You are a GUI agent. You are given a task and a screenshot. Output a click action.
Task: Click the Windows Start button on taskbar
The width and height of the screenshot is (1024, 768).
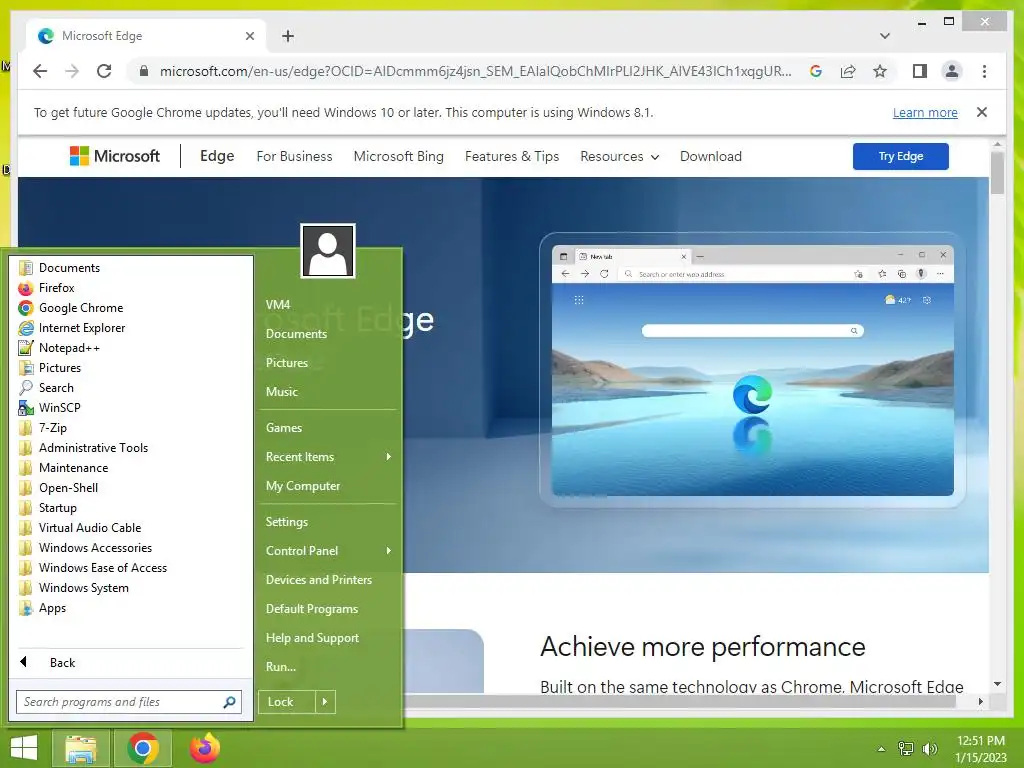[24, 748]
